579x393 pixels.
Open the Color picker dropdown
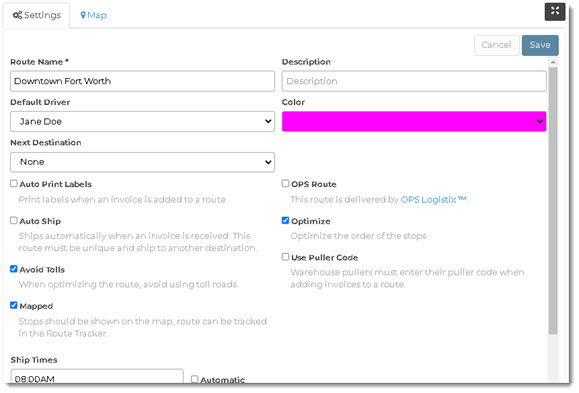[414, 122]
